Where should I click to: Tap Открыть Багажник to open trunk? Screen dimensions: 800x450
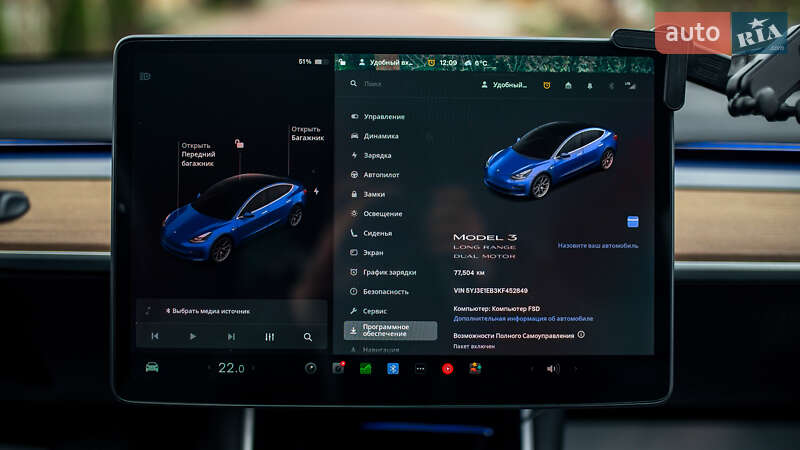point(308,133)
